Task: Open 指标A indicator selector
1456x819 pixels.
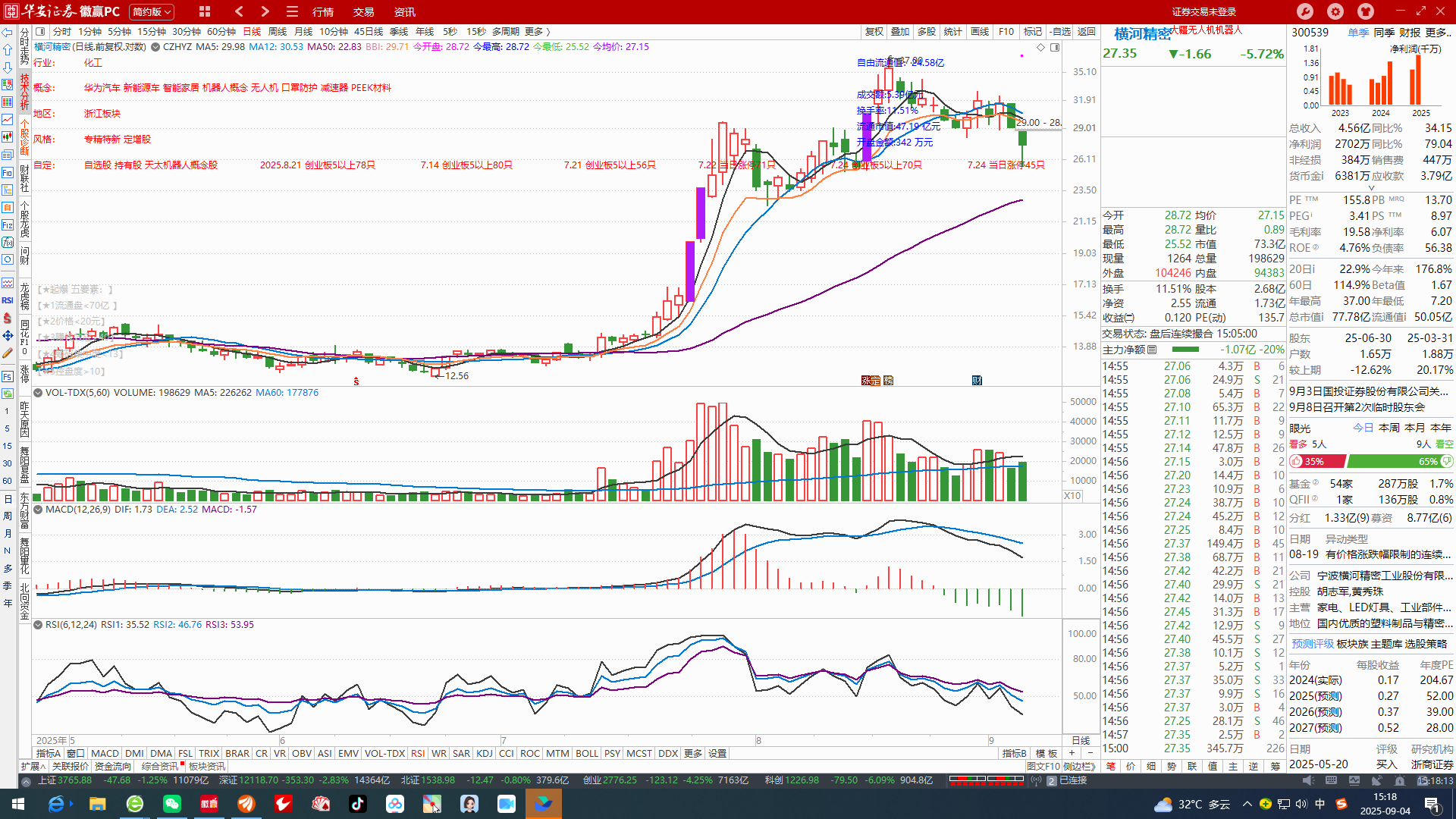Action: coord(49,754)
